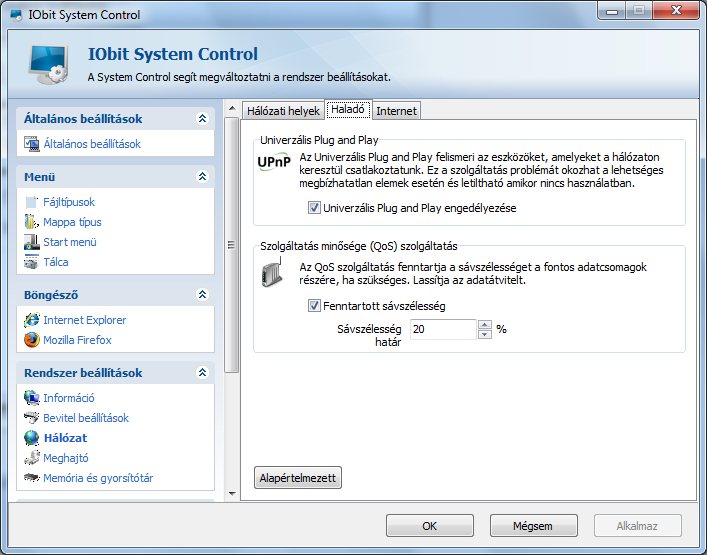Click the System Control monitor header icon

49,64
